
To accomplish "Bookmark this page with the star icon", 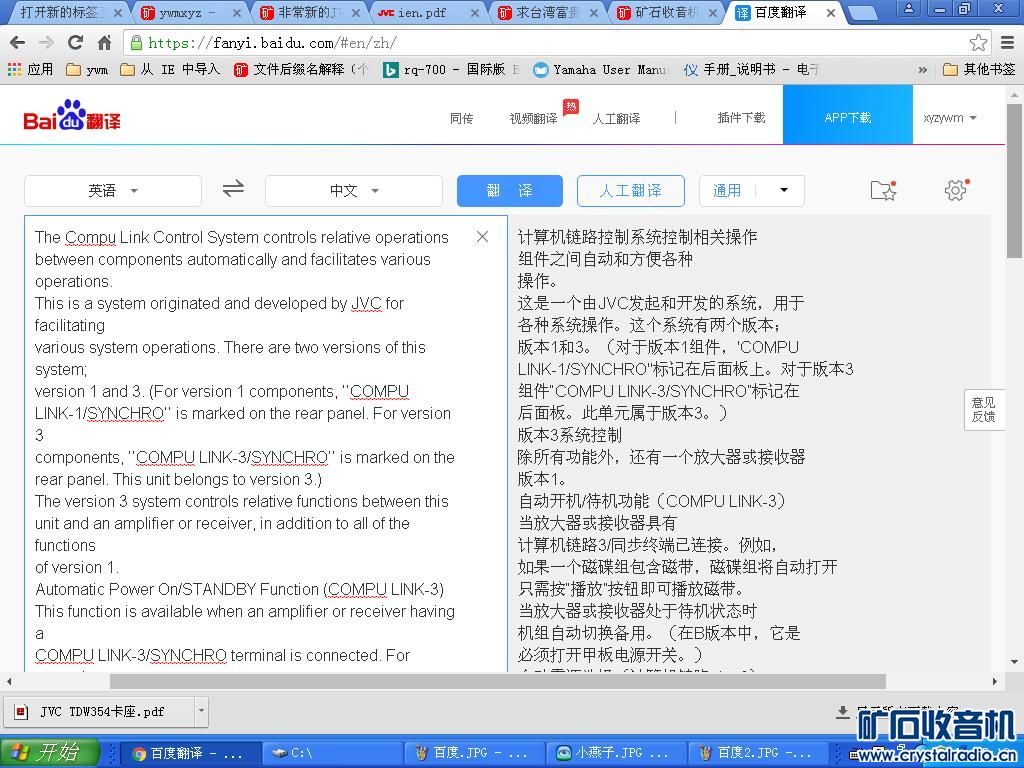I will pyautogui.click(x=978, y=43).
